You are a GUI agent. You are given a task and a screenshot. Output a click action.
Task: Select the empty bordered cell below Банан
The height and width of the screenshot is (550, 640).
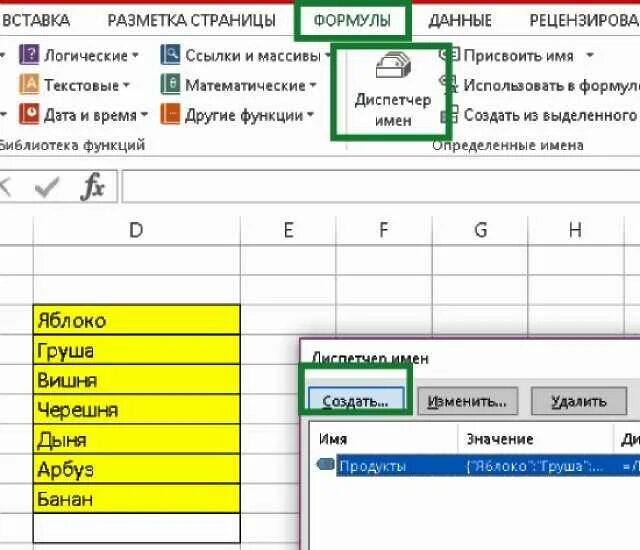tap(136, 528)
